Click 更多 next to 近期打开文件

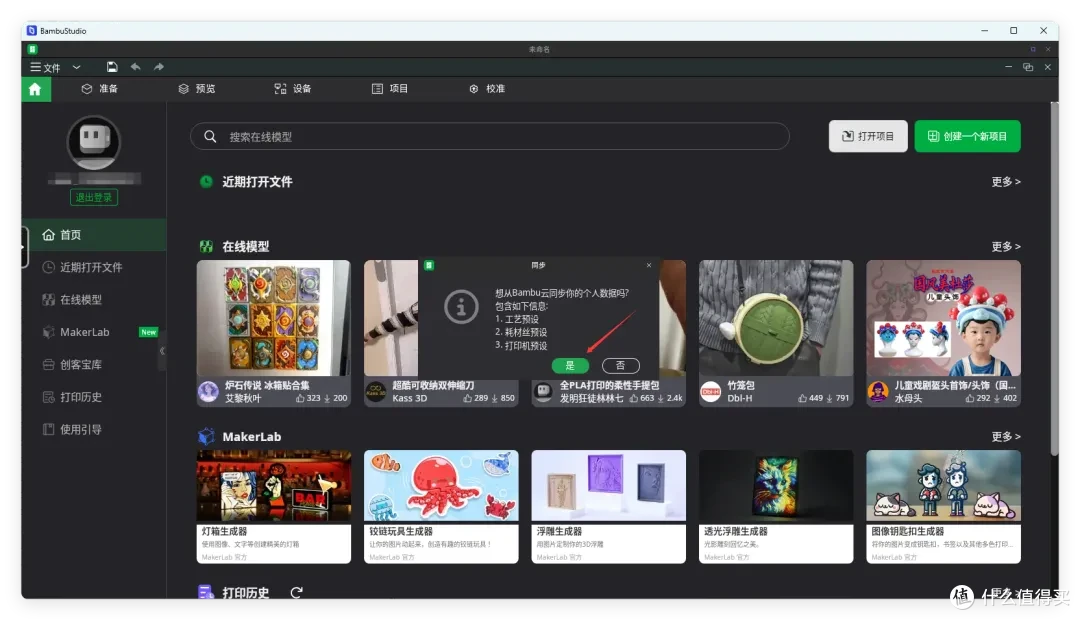[x=1006, y=182]
